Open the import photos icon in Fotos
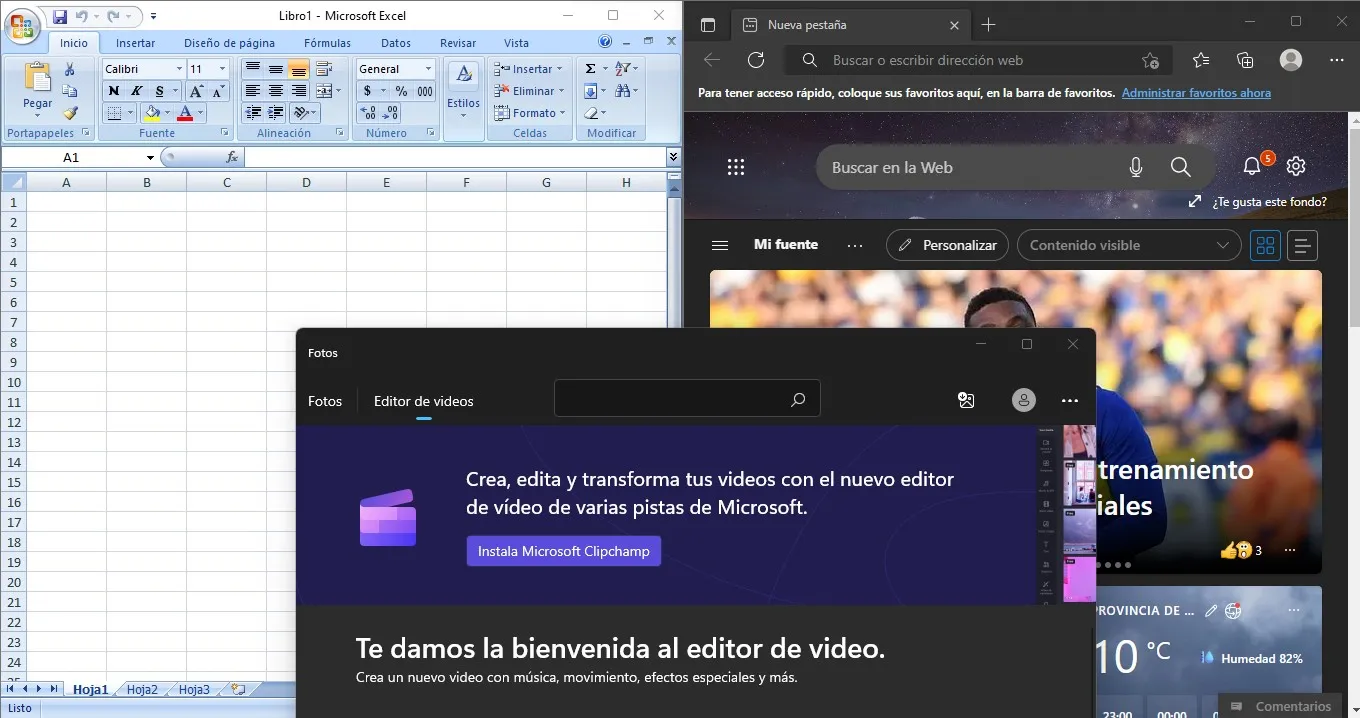The width and height of the screenshot is (1360, 718). click(966, 399)
